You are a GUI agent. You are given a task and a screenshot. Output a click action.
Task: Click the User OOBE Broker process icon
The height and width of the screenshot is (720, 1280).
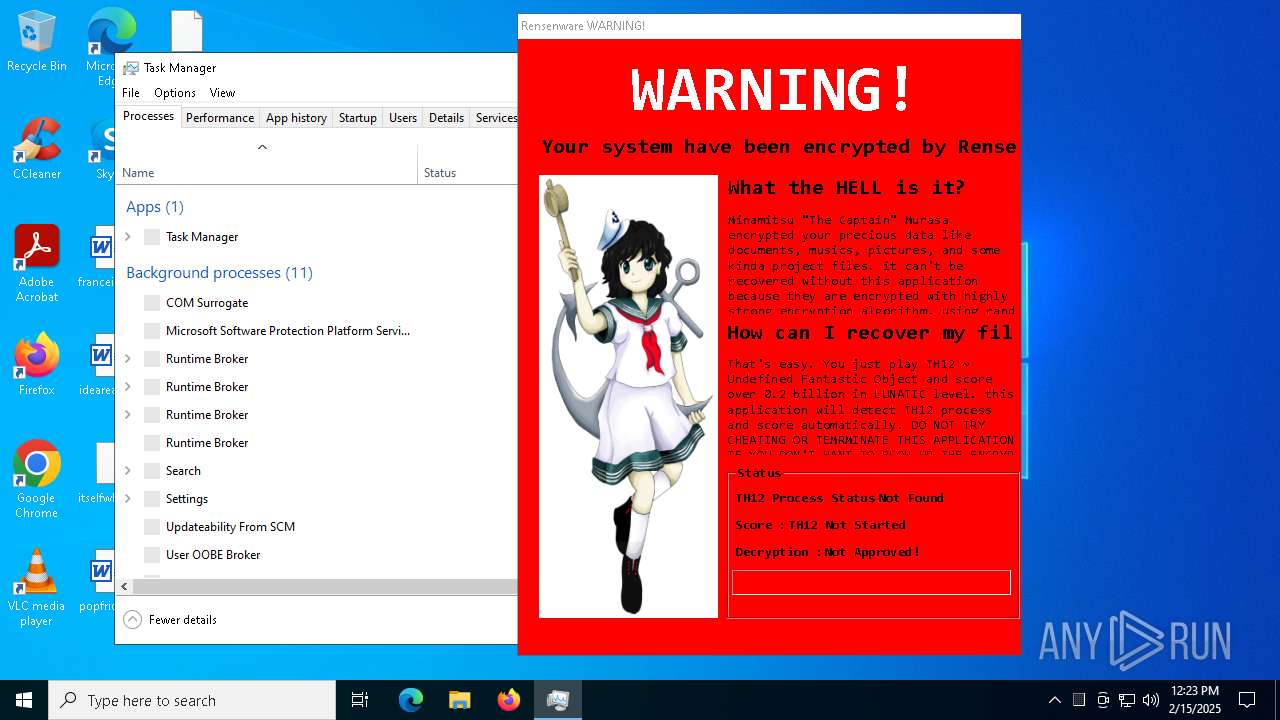[x=152, y=555]
